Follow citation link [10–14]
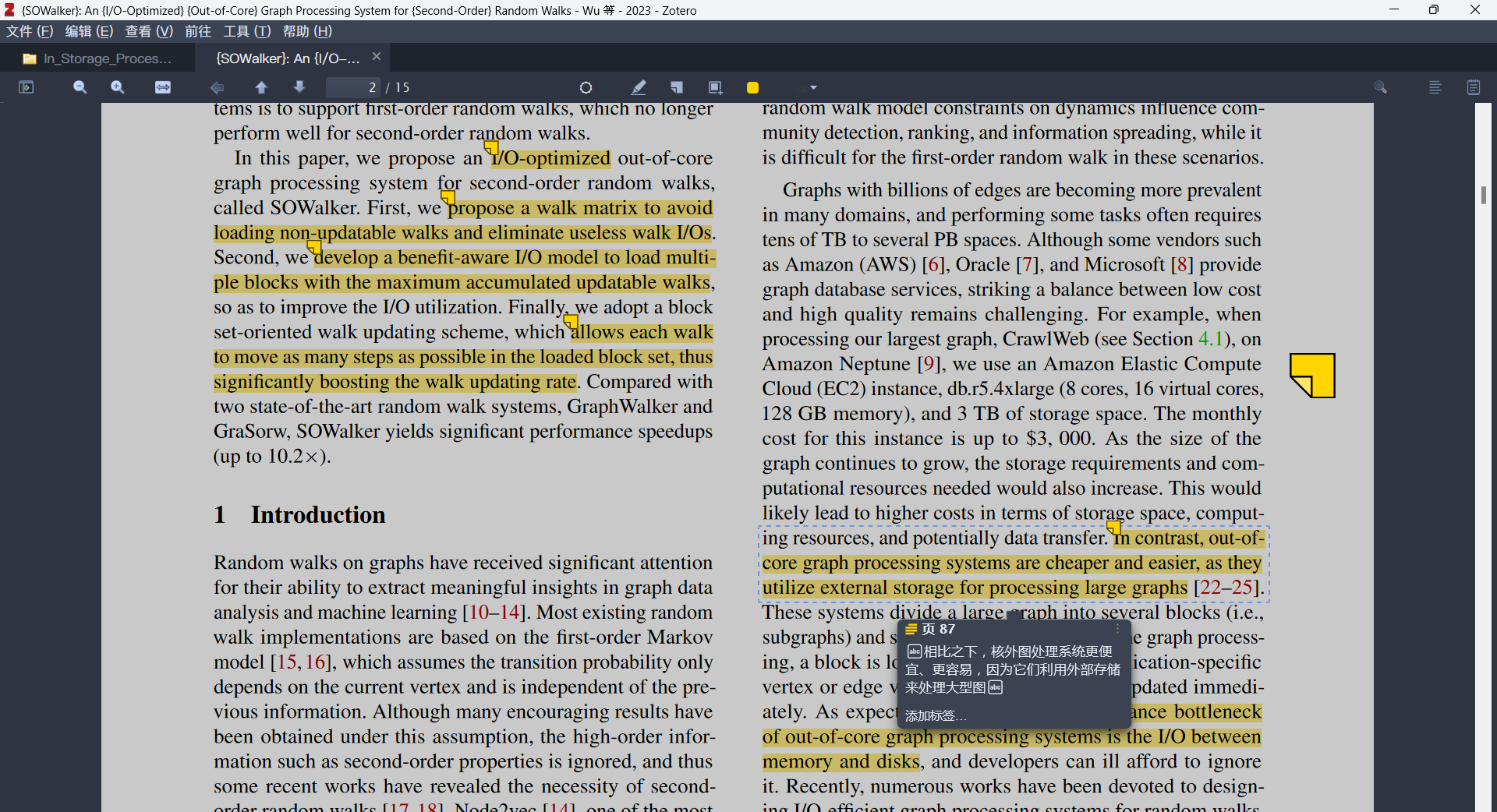This screenshot has height=812, width=1497. 494,613
